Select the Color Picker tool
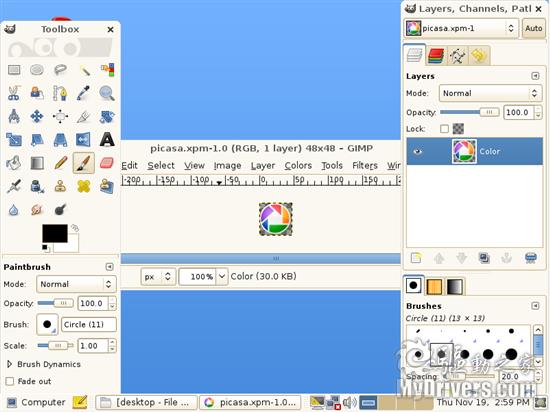The image size is (550, 412). point(84,93)
